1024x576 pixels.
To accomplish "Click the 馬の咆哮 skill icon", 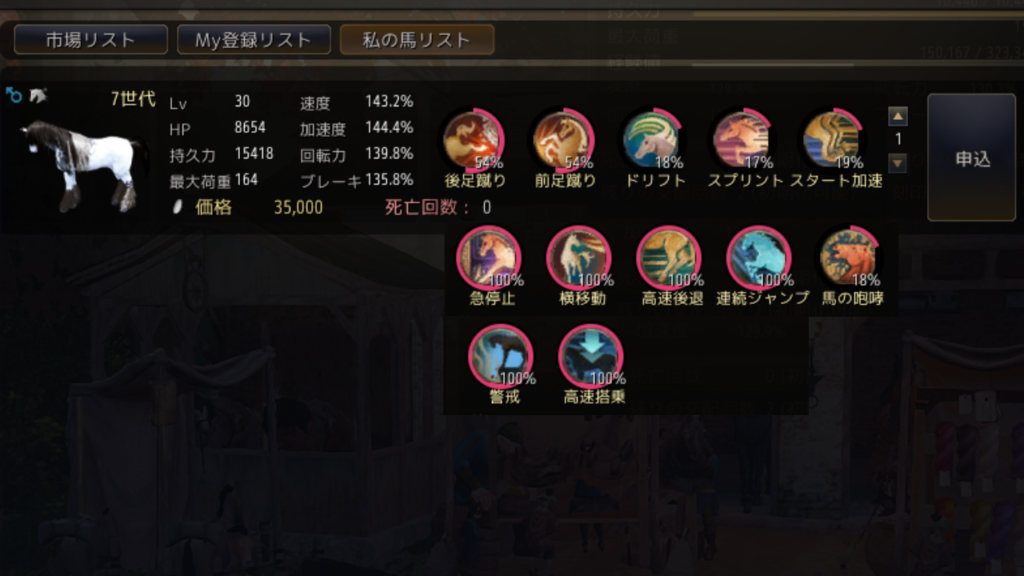I will [849, 257].
